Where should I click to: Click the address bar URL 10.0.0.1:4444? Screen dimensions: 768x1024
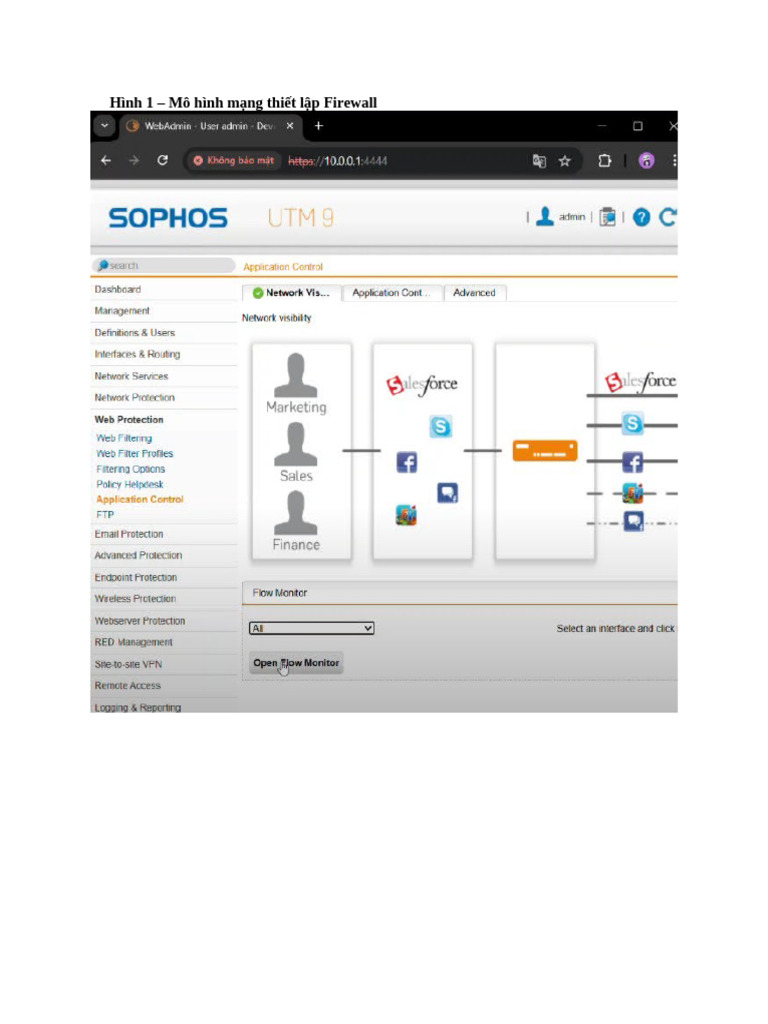[x=338, y=161]
